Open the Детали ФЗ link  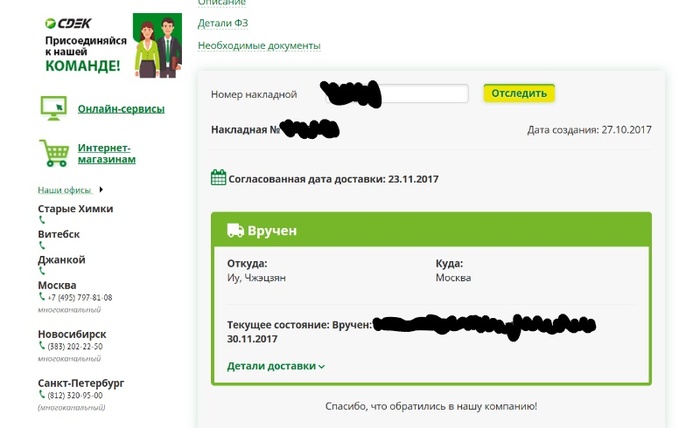(x=222, y=23)
